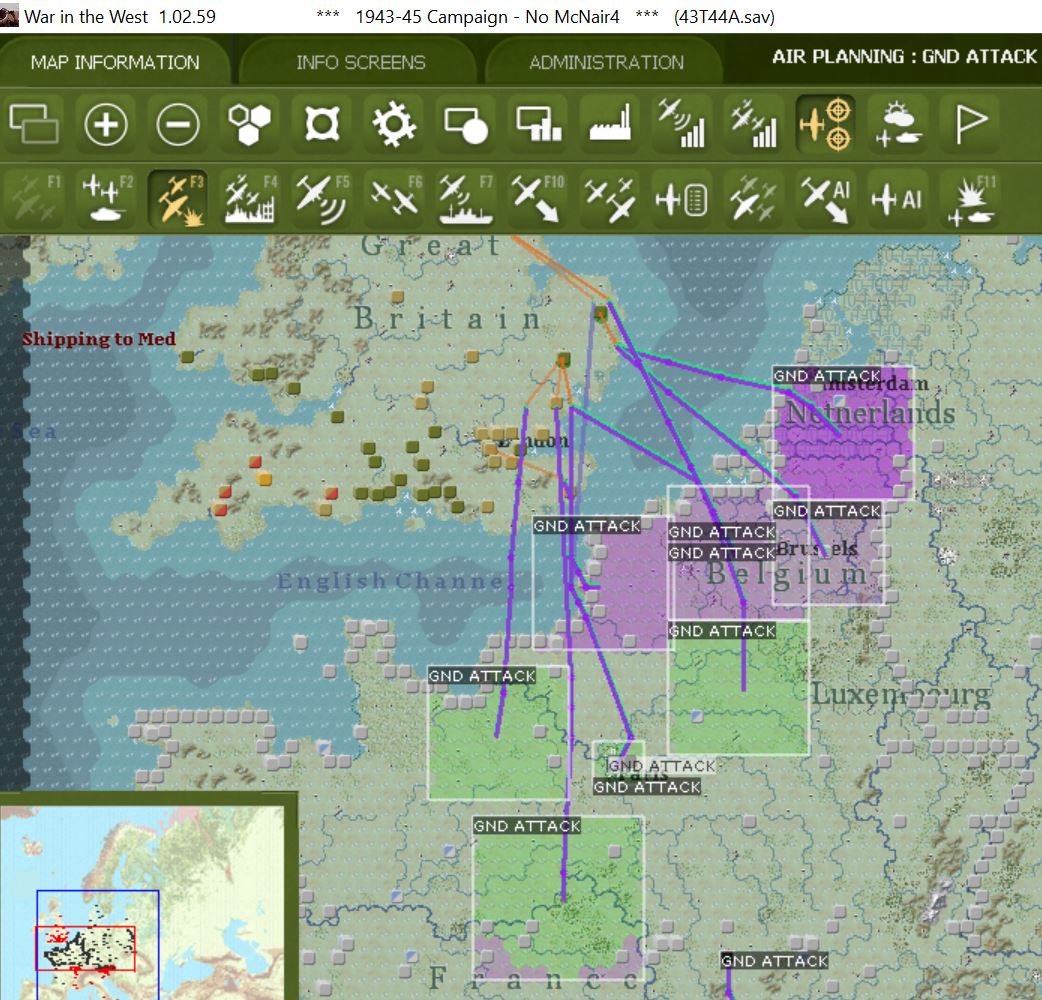Select GND ATTACK label above Brussels text

tap(827, 511)
